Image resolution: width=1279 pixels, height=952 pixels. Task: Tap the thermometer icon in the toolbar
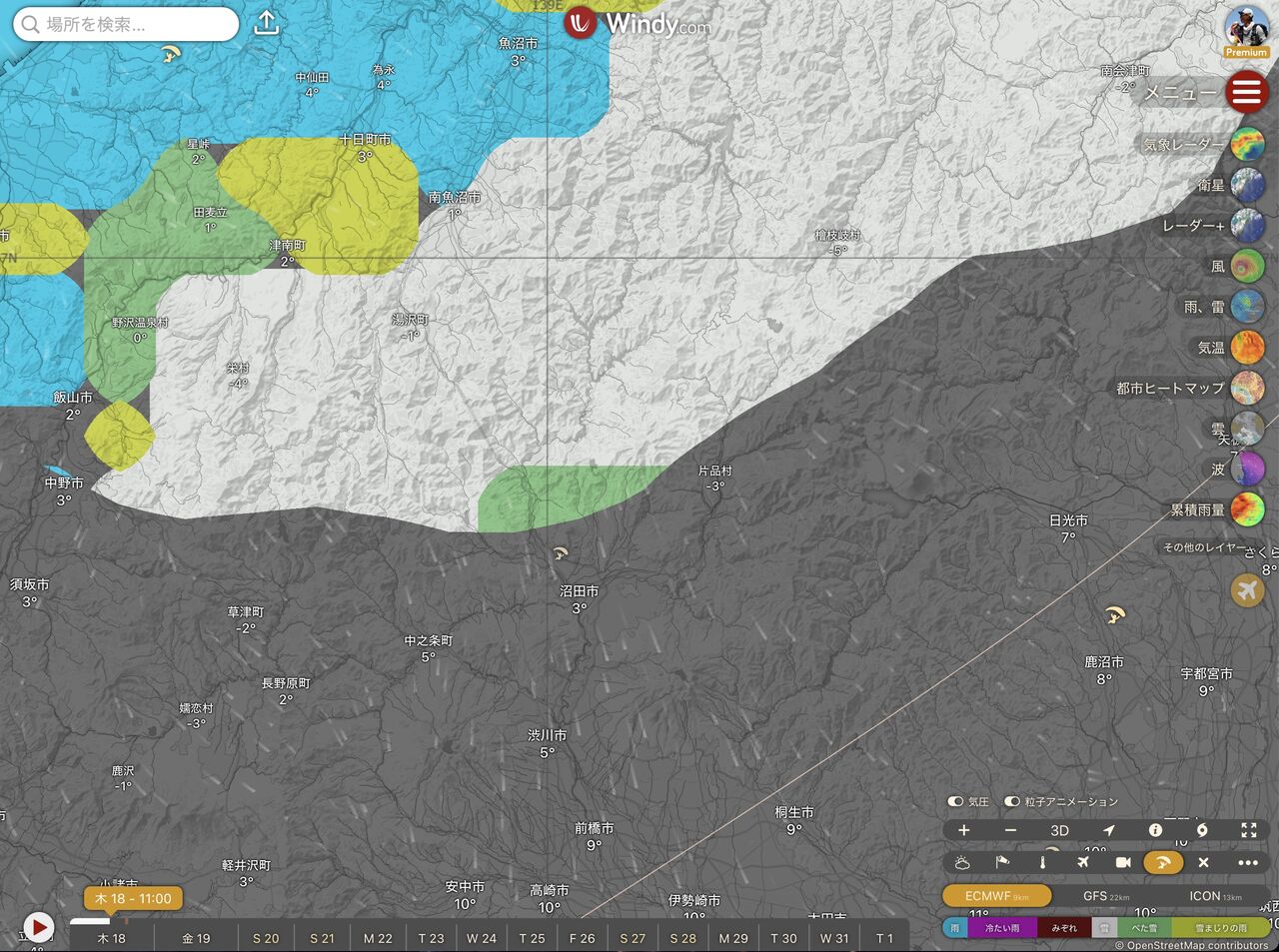(1042, 862)
